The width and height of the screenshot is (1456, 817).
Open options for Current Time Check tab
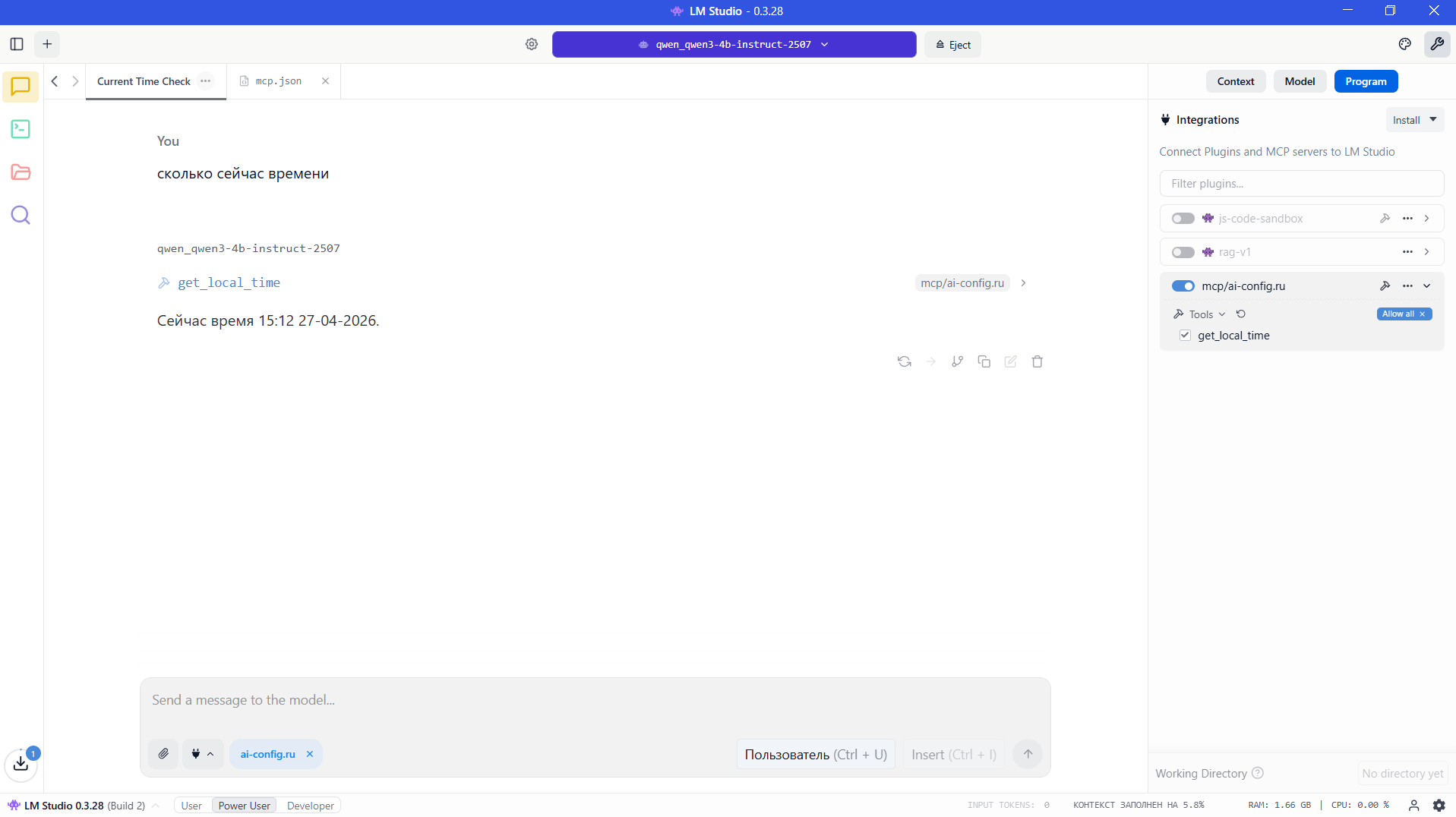point(206,81)
